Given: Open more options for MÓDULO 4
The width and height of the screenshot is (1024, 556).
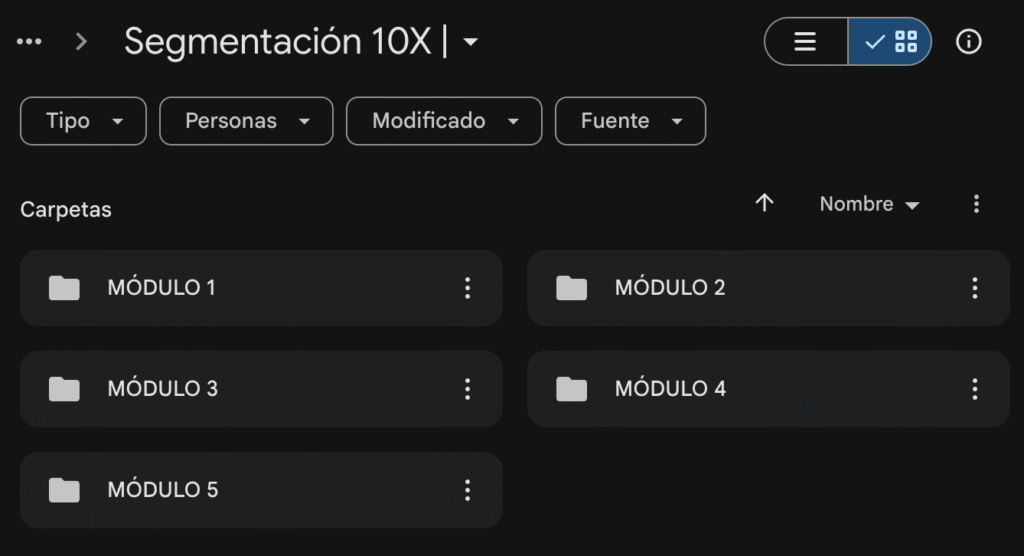Looking at the screenshot, I should [975, 389].
